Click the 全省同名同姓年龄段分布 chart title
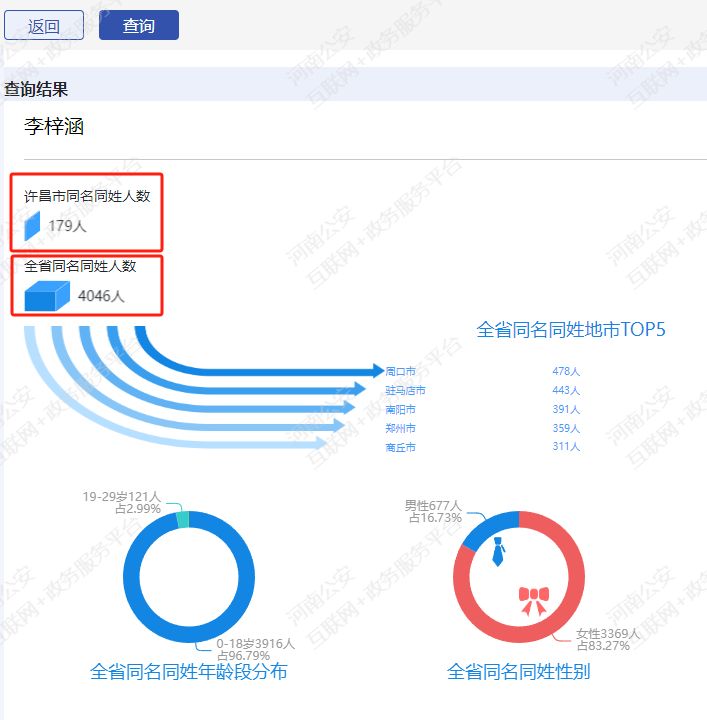 (x=188, y=672)
